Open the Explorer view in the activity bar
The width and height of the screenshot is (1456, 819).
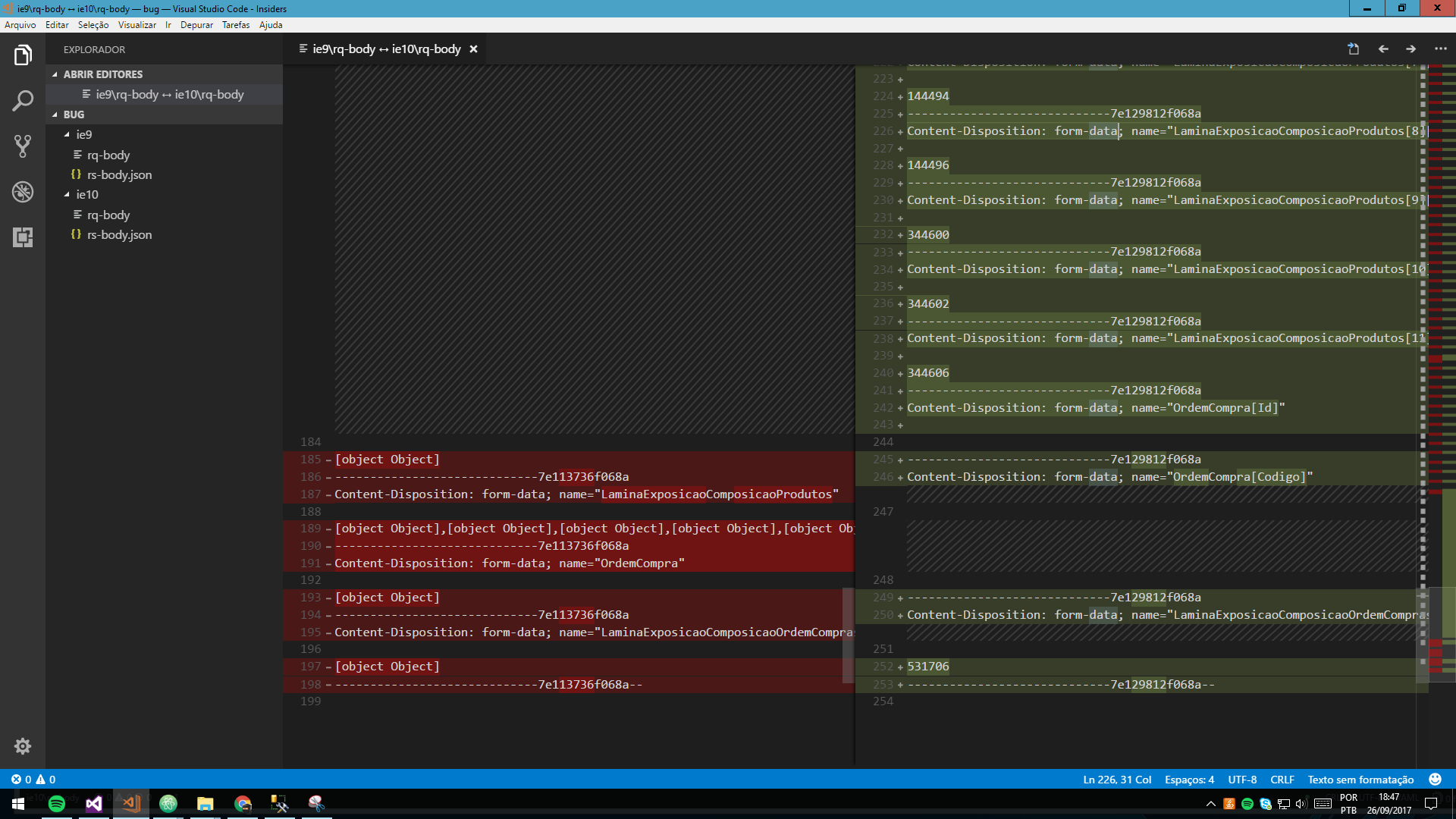(23, 55)
